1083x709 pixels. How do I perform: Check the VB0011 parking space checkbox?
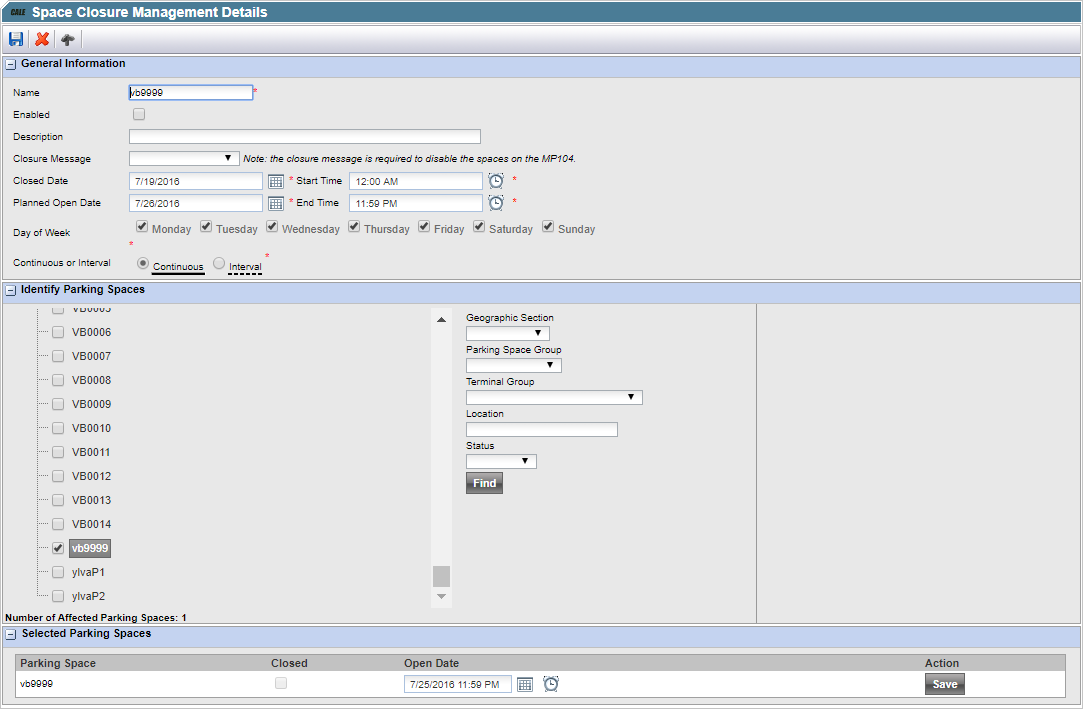pyautogui.click(x=58, y=452)
